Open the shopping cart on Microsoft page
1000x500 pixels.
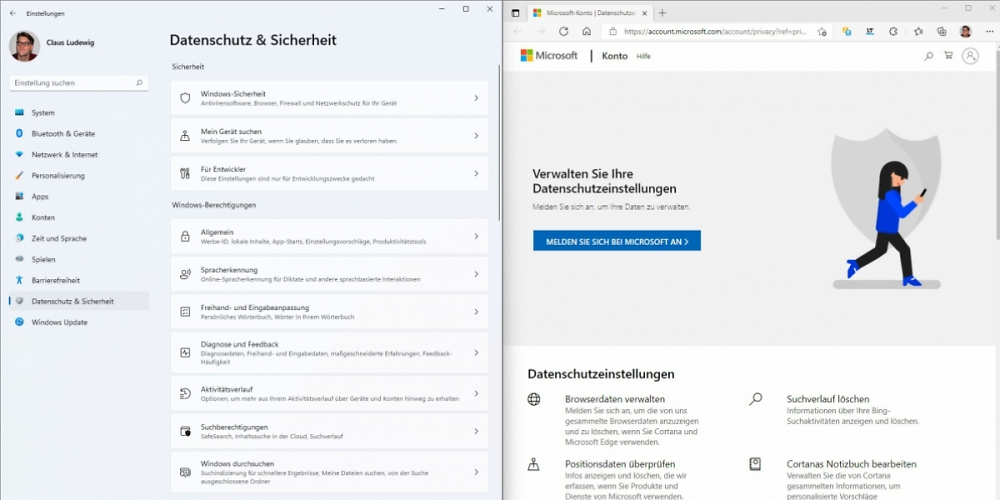pyautogui.click(x=948, y=55)
